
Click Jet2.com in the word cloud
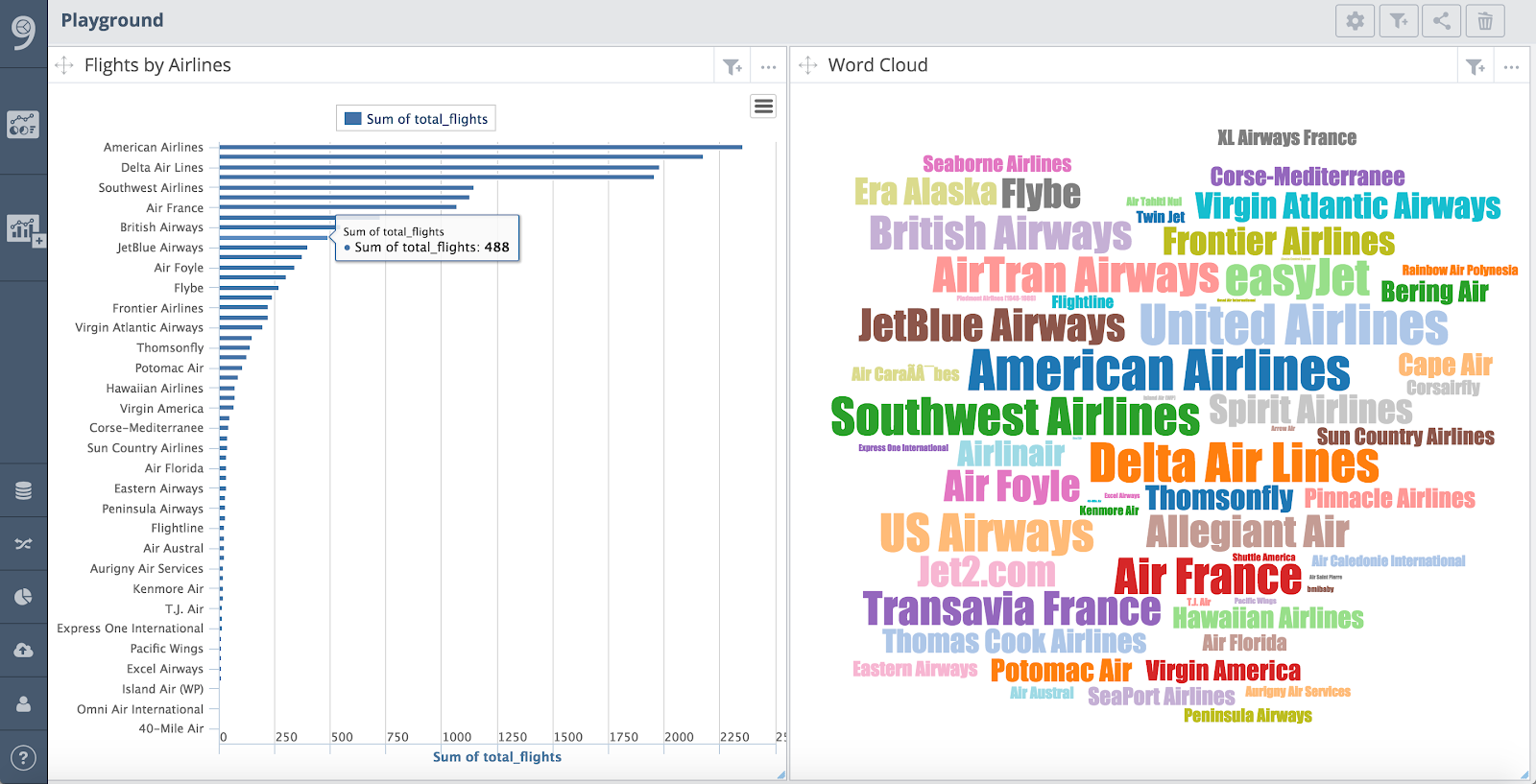pos(987,572)
